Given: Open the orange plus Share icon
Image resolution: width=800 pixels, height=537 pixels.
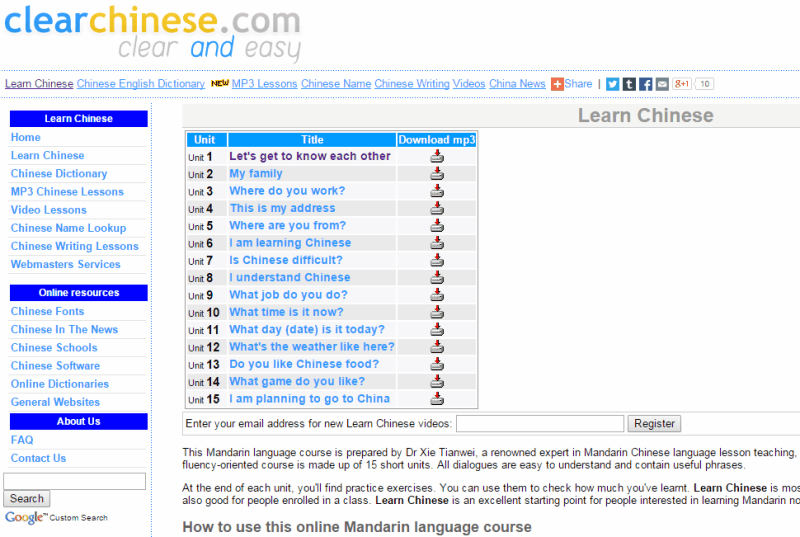Looking at the screenshot, I should (x=557, y=84).
